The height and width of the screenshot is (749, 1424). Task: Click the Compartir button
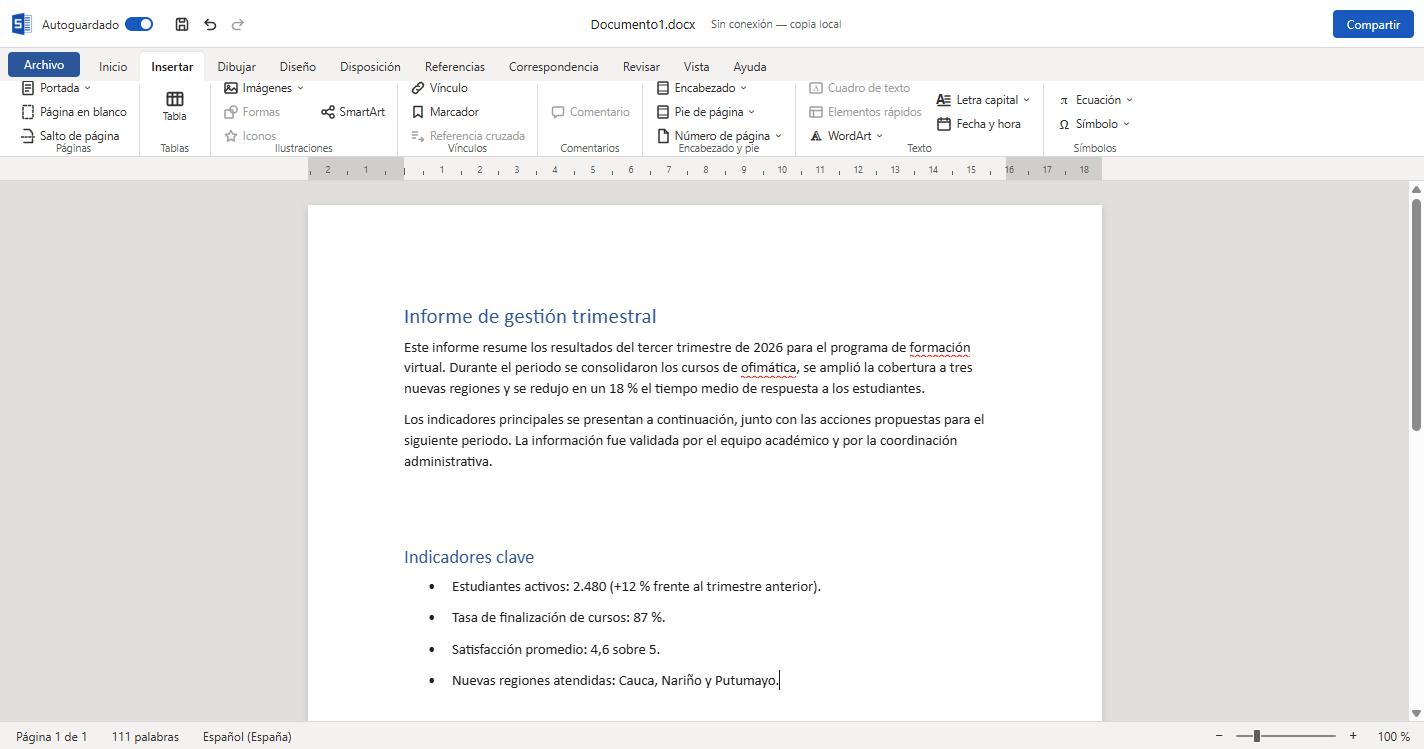(1373, 24)
